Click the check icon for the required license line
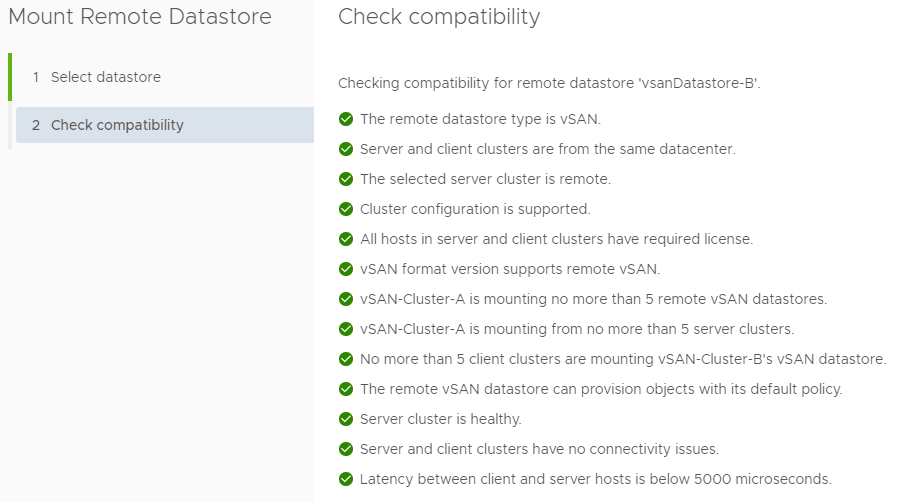900x502 pixels. point(346,239)
